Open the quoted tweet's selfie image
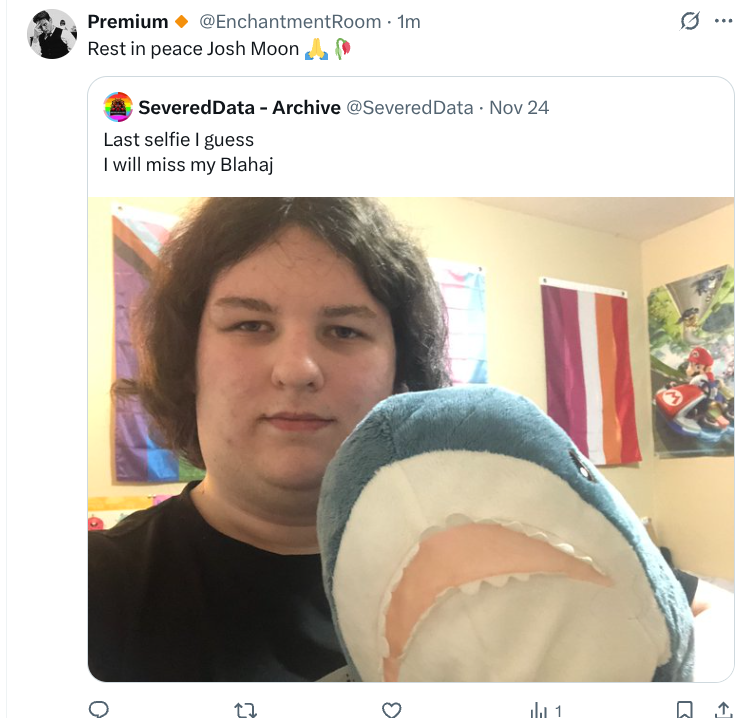750x718 pixels. pos(410,438)
